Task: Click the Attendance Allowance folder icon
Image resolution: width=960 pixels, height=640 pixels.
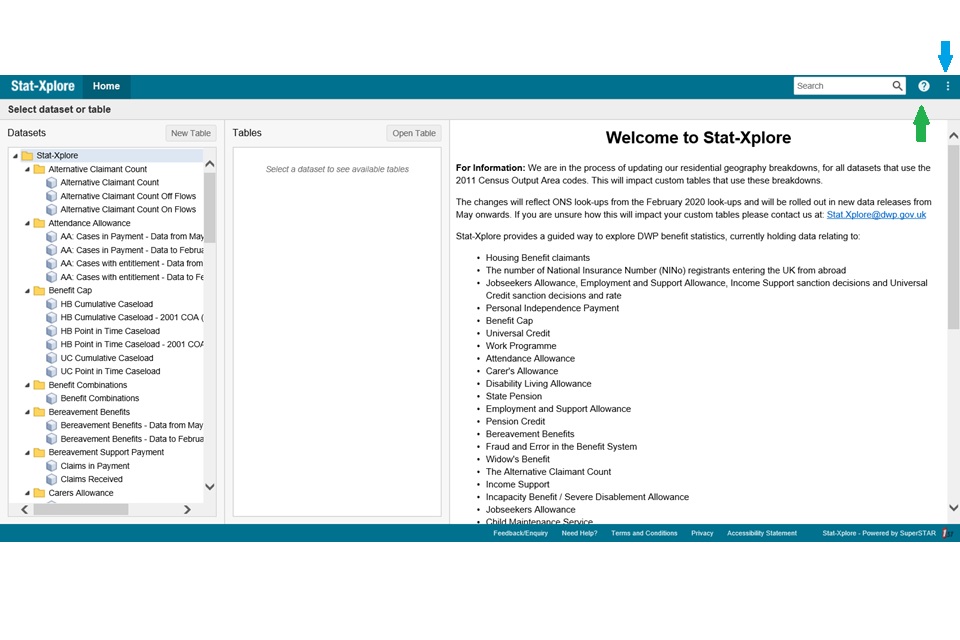Action: coord(39,223)
